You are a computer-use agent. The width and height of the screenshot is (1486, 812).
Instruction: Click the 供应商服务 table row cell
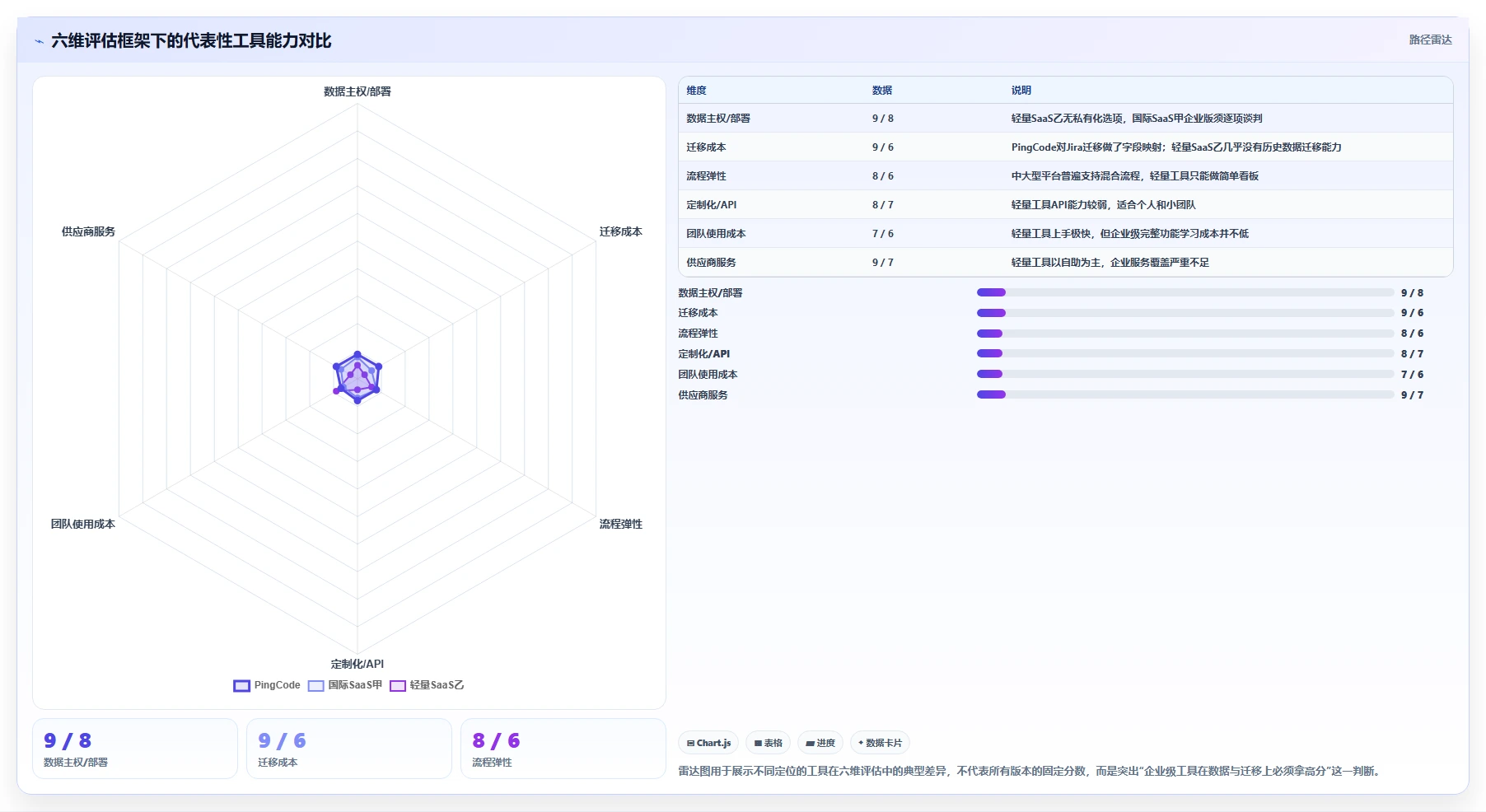click(711, 263)
